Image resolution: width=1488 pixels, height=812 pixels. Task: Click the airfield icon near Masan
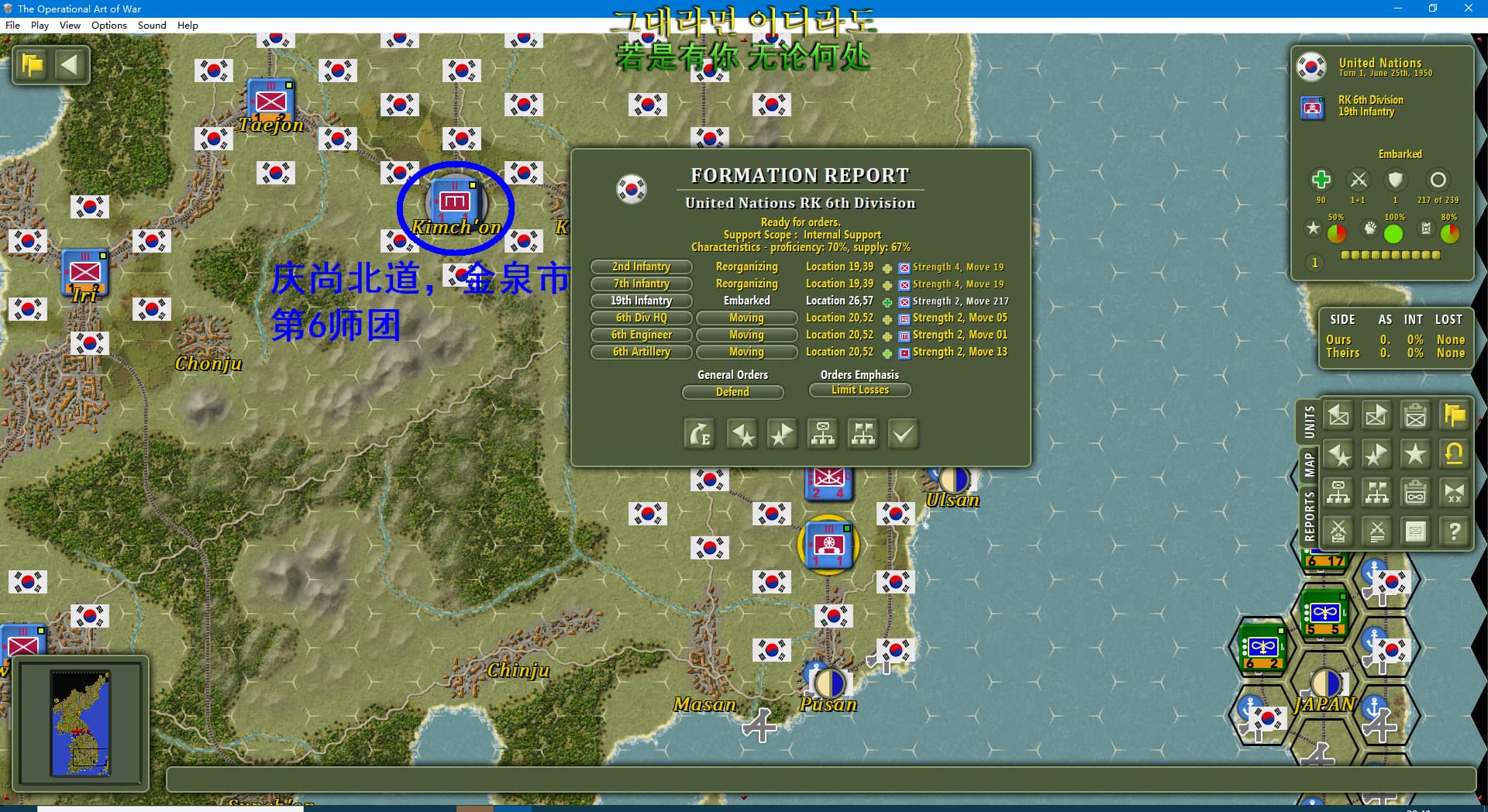click(759, 726)
